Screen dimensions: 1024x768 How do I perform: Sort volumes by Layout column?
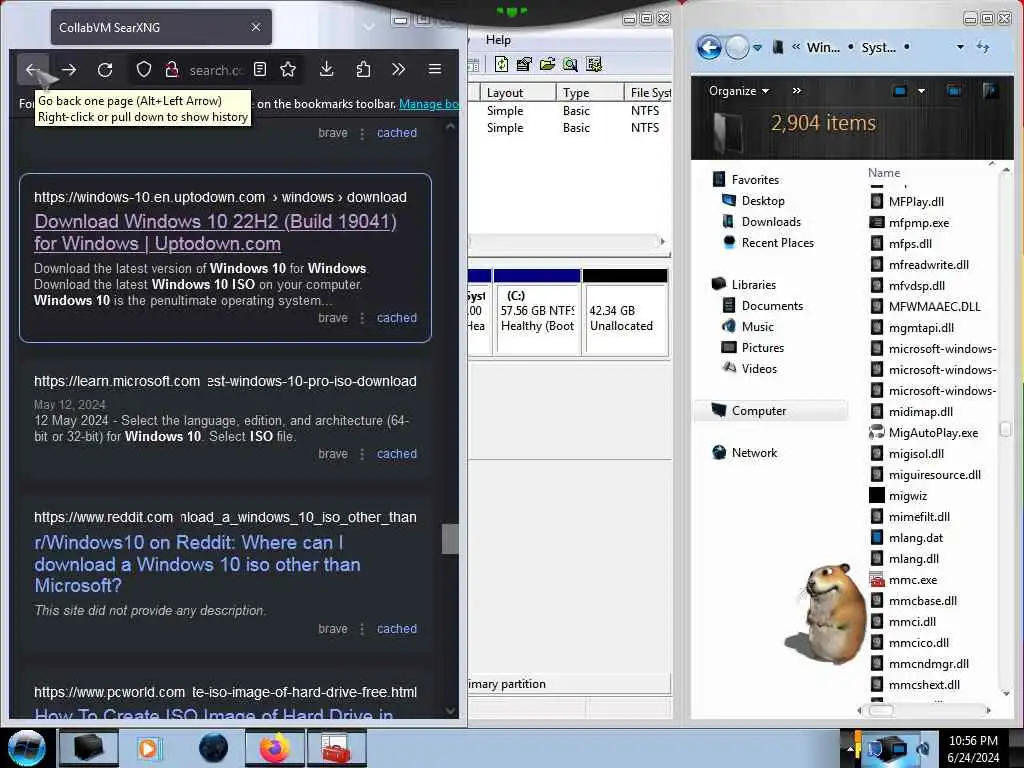[x=519, y=93]
